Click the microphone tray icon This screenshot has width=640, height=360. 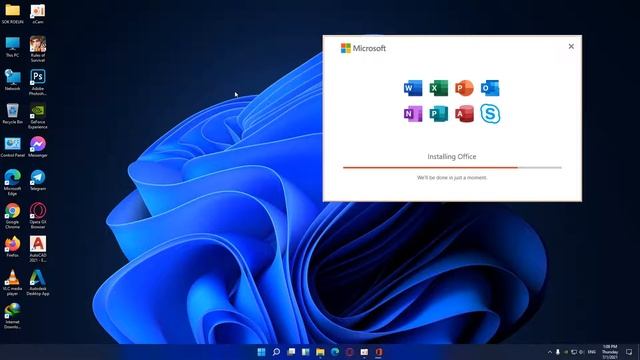tap(558, 352)
